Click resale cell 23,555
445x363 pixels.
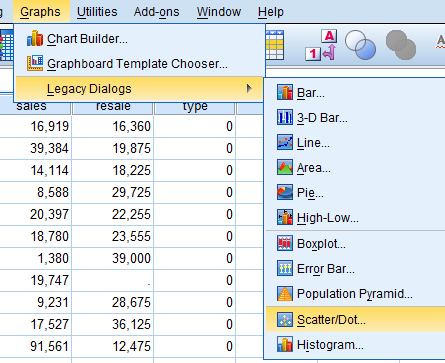point(113,236)
